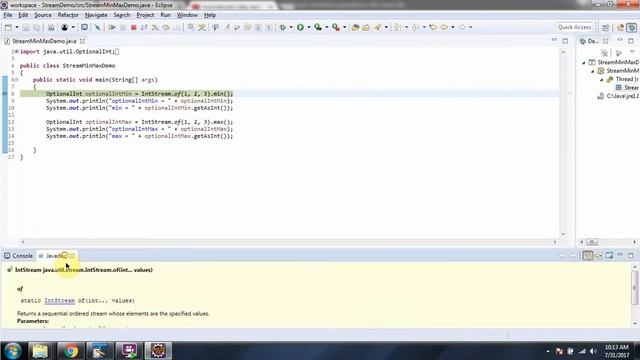The image size is (640, 360).
Task: Click the Disconnect debug icon
Action: pos(144,27)
